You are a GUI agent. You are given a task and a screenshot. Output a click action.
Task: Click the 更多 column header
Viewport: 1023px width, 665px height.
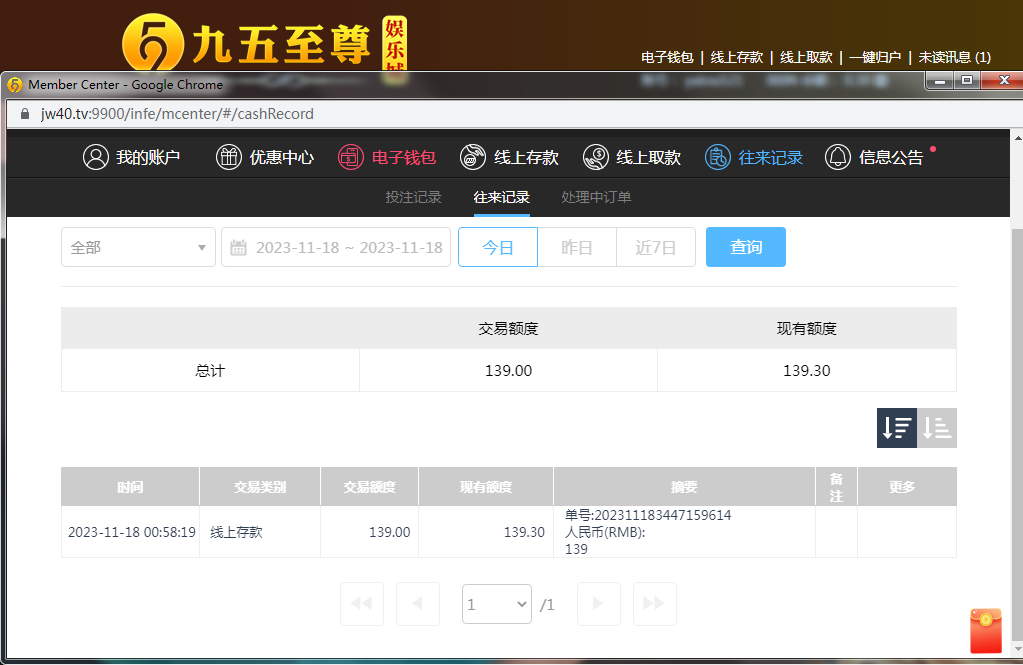coord(907,487)
